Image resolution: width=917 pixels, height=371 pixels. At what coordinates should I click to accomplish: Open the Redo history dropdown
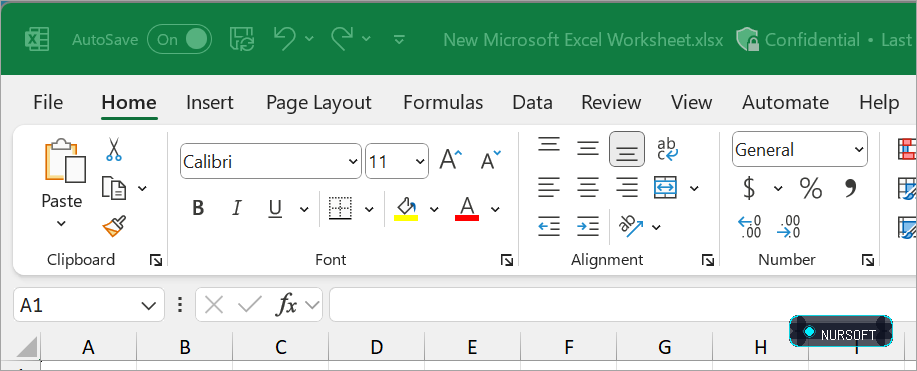[366, 39]
